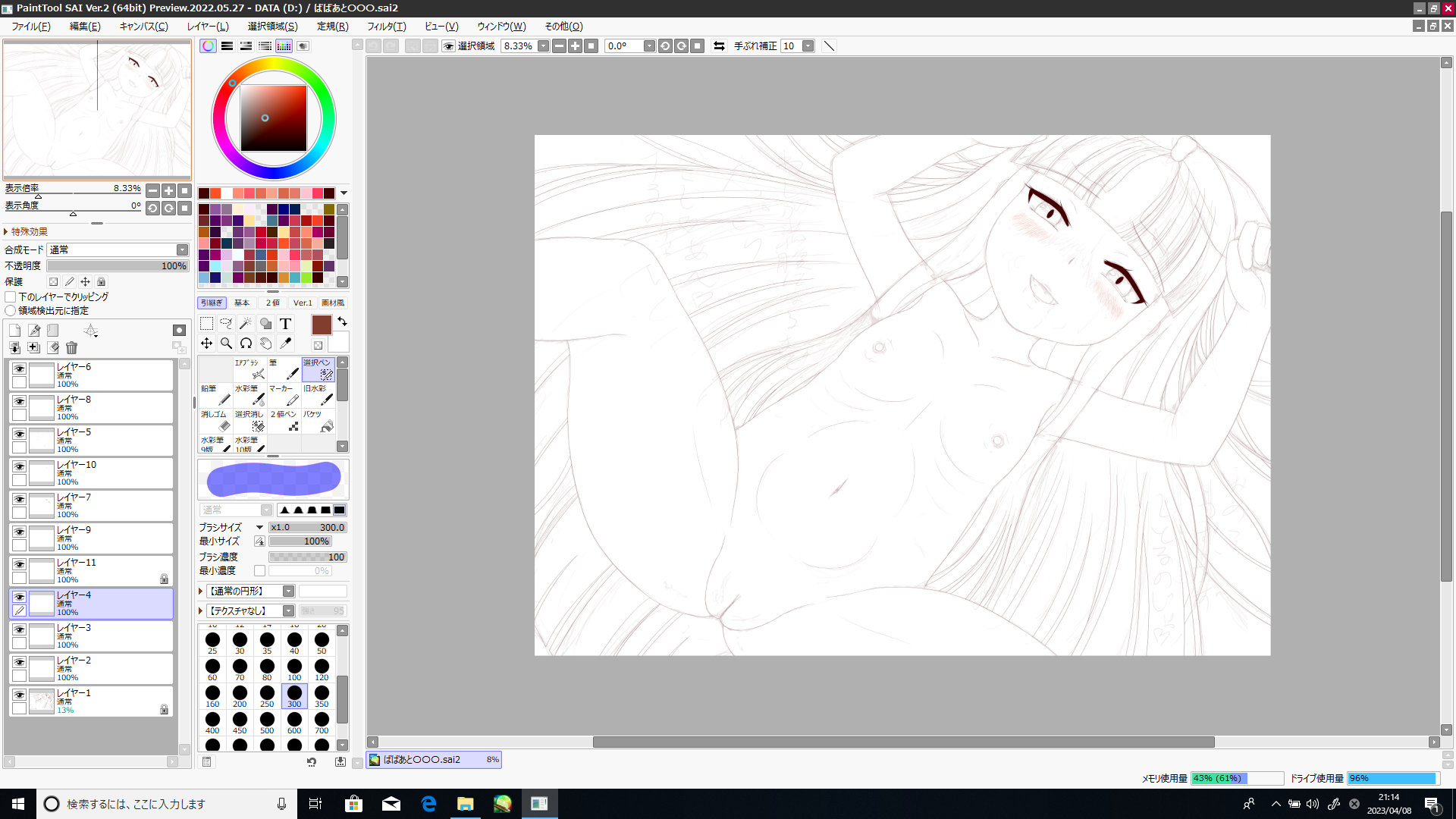The width and height of the screenshot is (1456, 819).
Task: Choose the 鉛筆 pencil tool
Action: (x=215, y=395)
